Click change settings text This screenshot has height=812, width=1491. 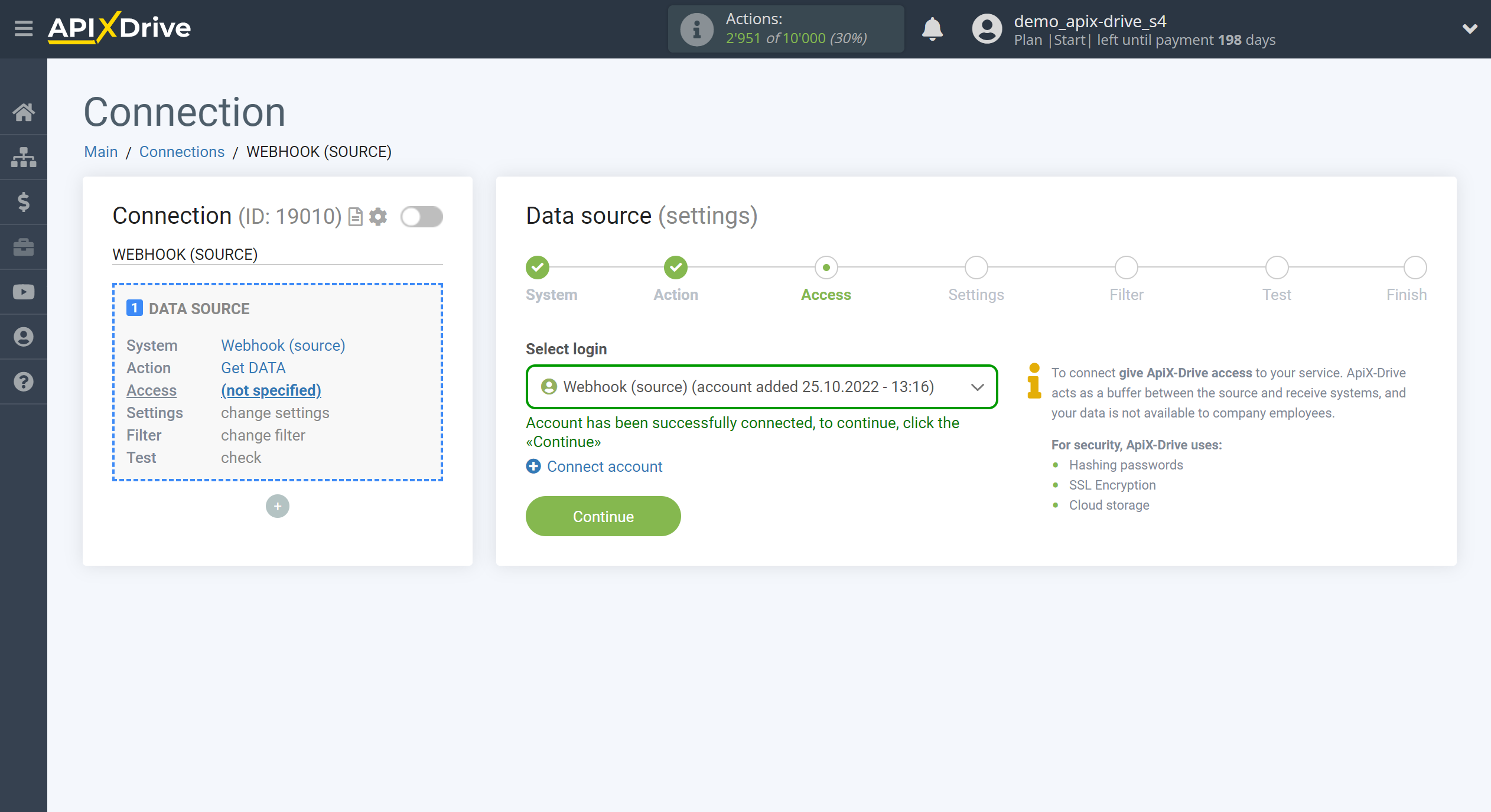[275, 413]
